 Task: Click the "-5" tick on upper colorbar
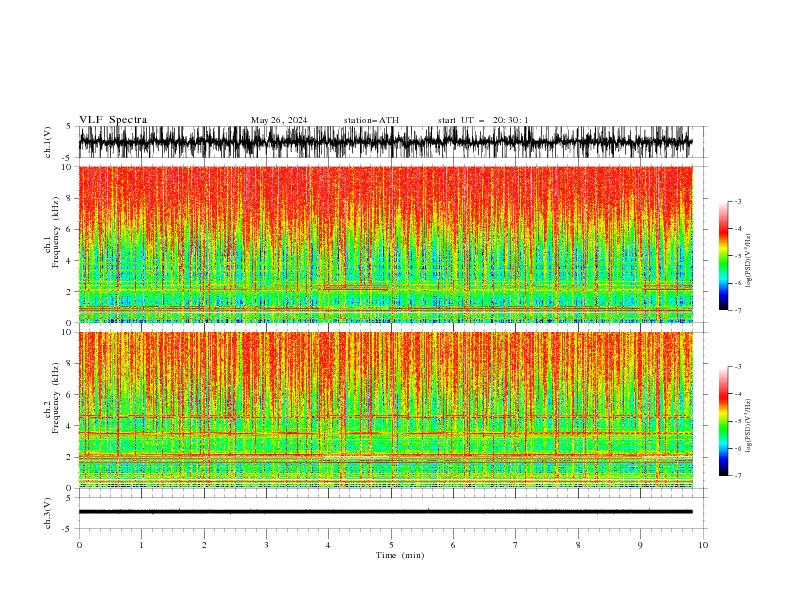coord(737,256)
